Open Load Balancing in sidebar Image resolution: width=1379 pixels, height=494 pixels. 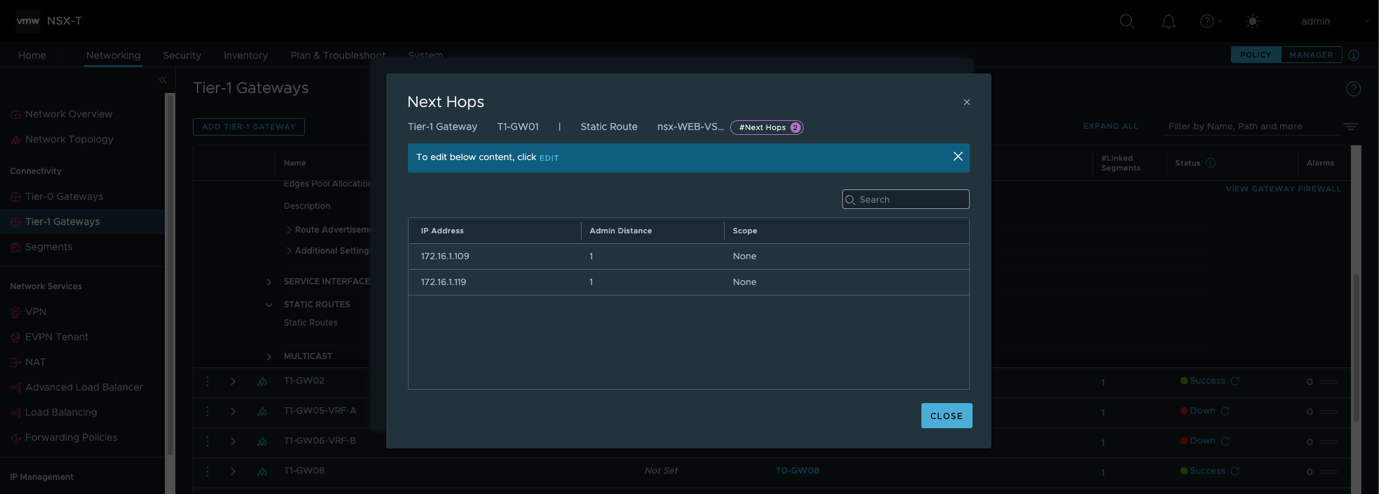click(61, 412)
